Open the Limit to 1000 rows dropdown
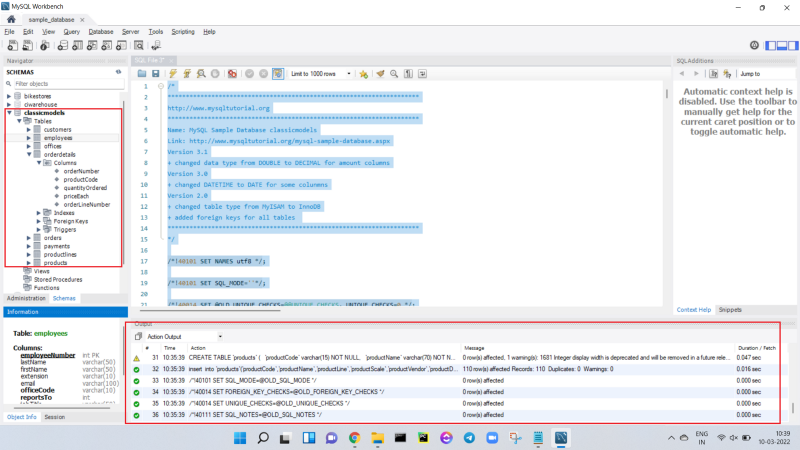 coord(321,73)
